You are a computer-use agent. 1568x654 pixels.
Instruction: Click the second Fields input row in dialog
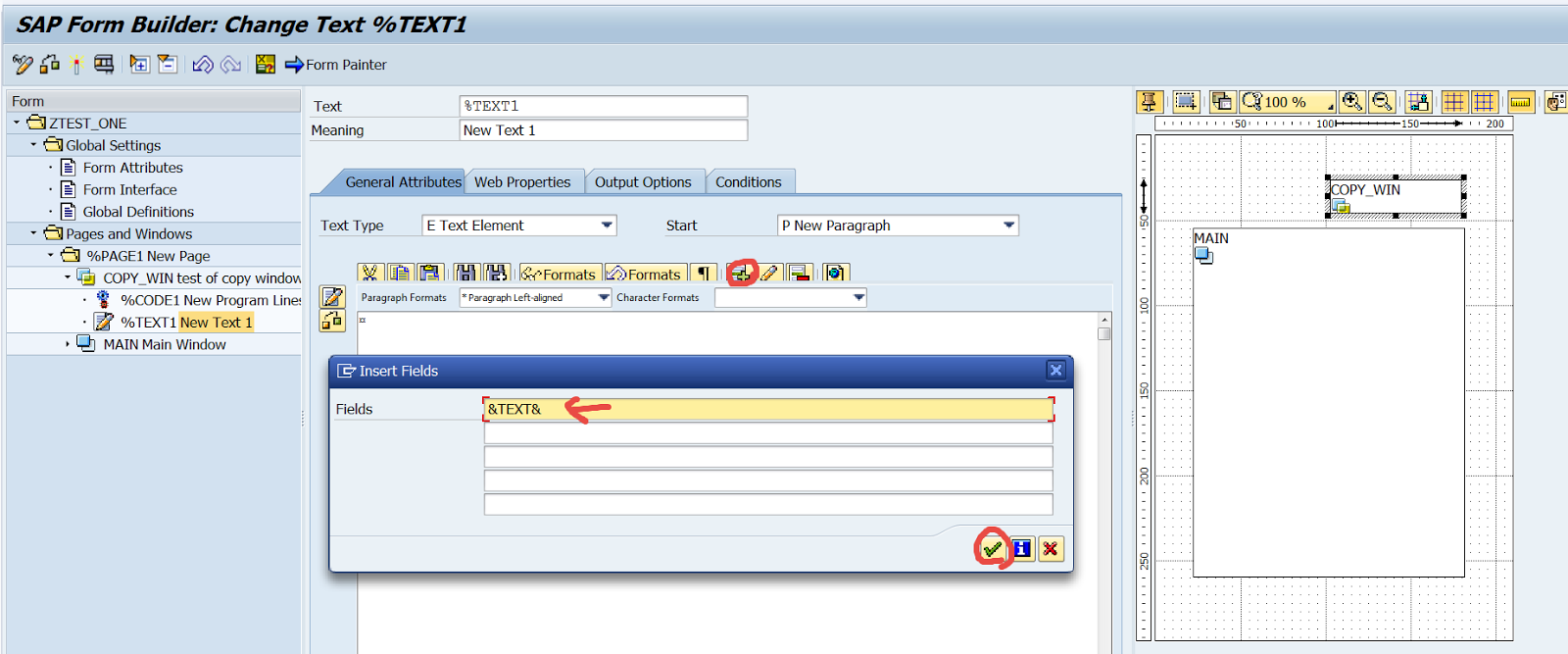tap(768, 432)
